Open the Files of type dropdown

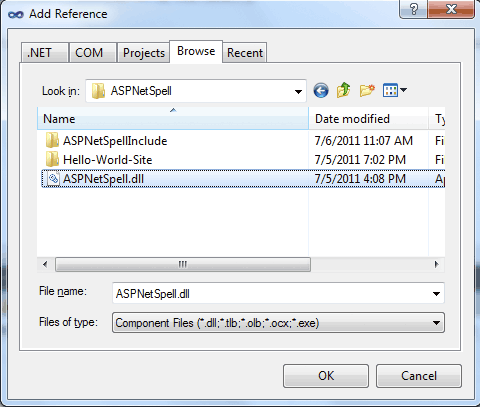(x=278, y=323)
